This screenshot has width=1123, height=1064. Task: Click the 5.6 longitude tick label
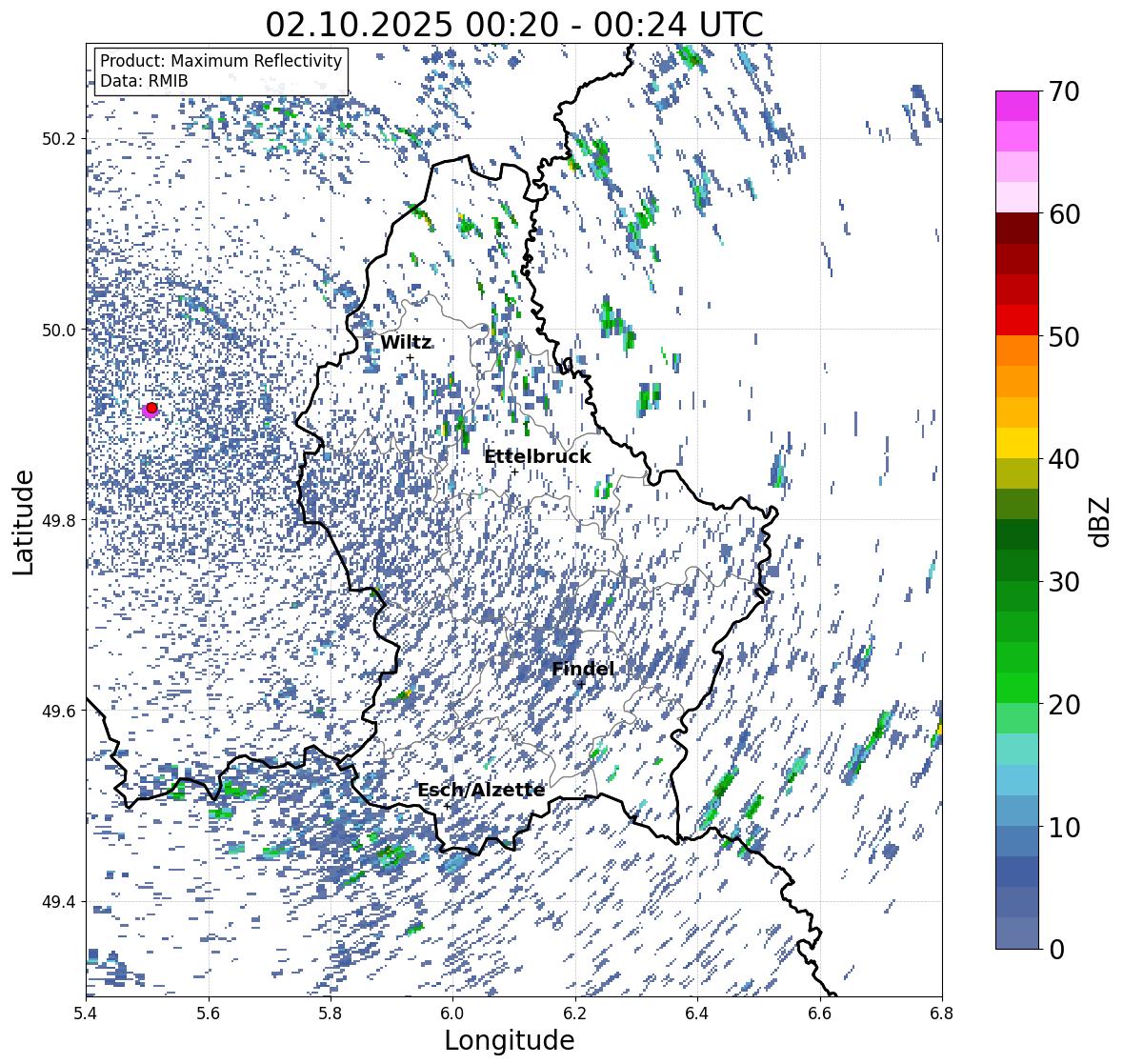point(208,1014)
